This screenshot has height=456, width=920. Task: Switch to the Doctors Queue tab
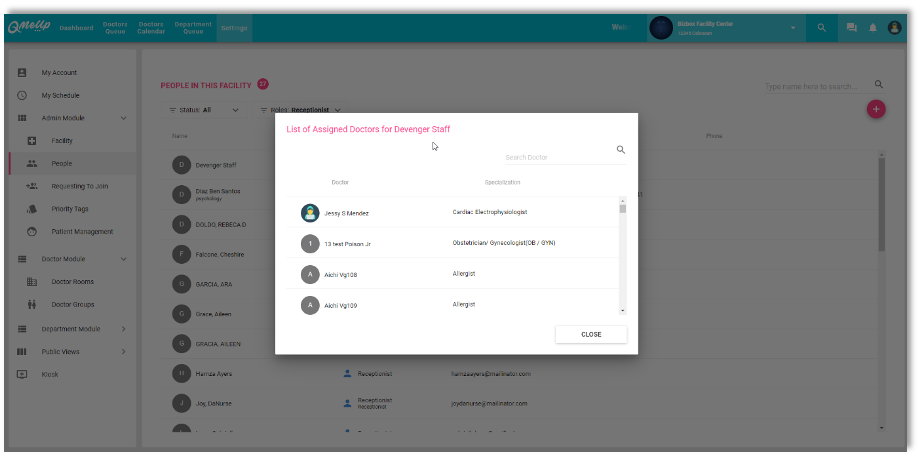(115, 28)
